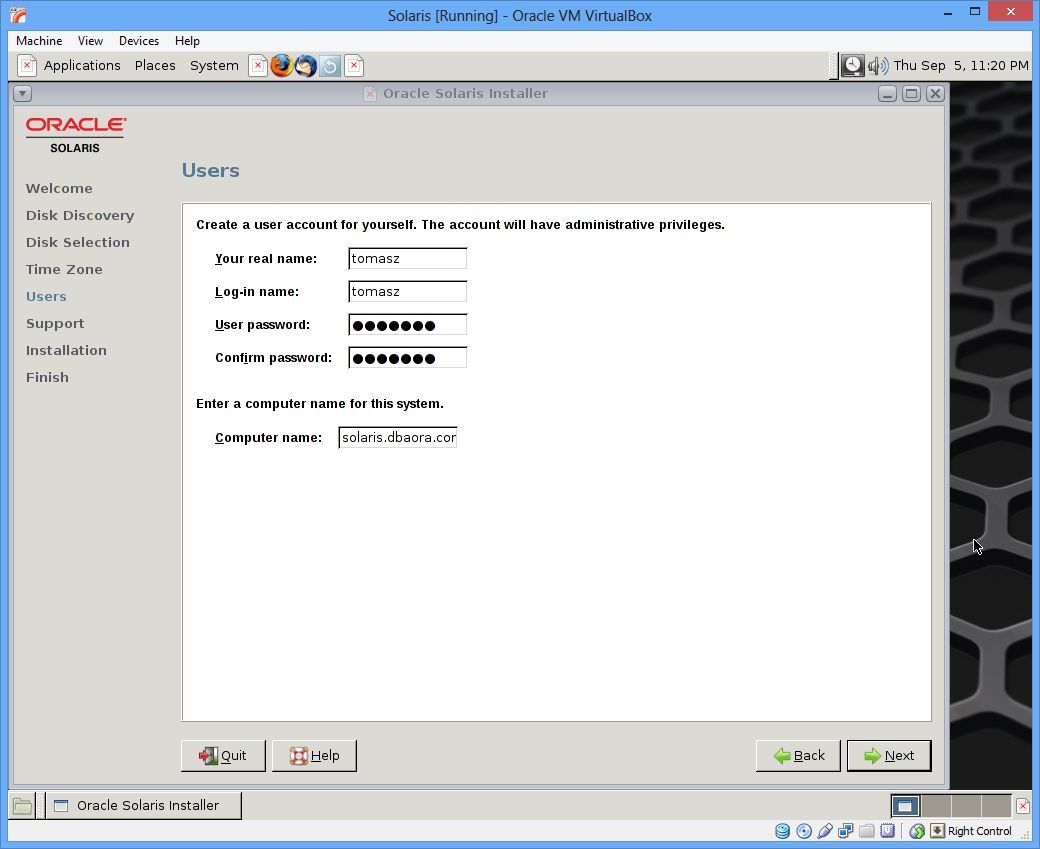Click Users step in sidebar
This screenshot has width=1040, height=849.
point(46,296)
